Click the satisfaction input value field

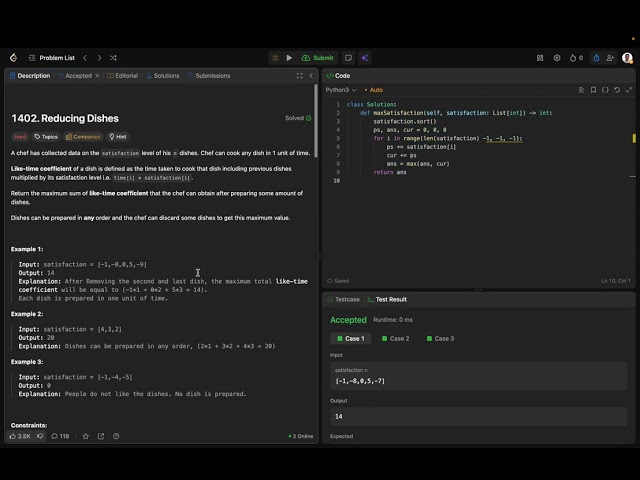(x=478, y=376)
